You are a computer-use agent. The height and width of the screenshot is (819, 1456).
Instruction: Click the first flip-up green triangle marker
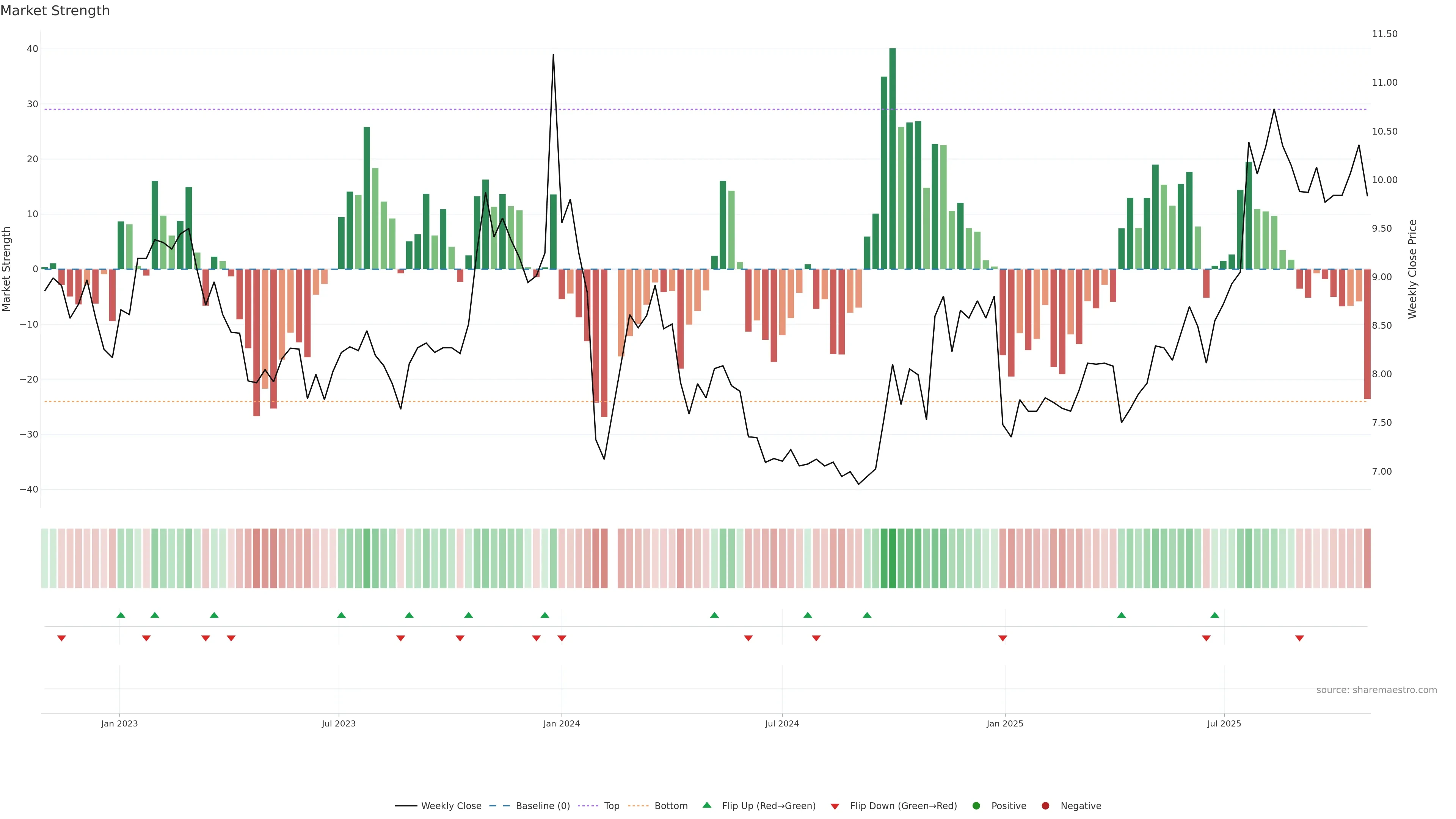click(121, 615)
